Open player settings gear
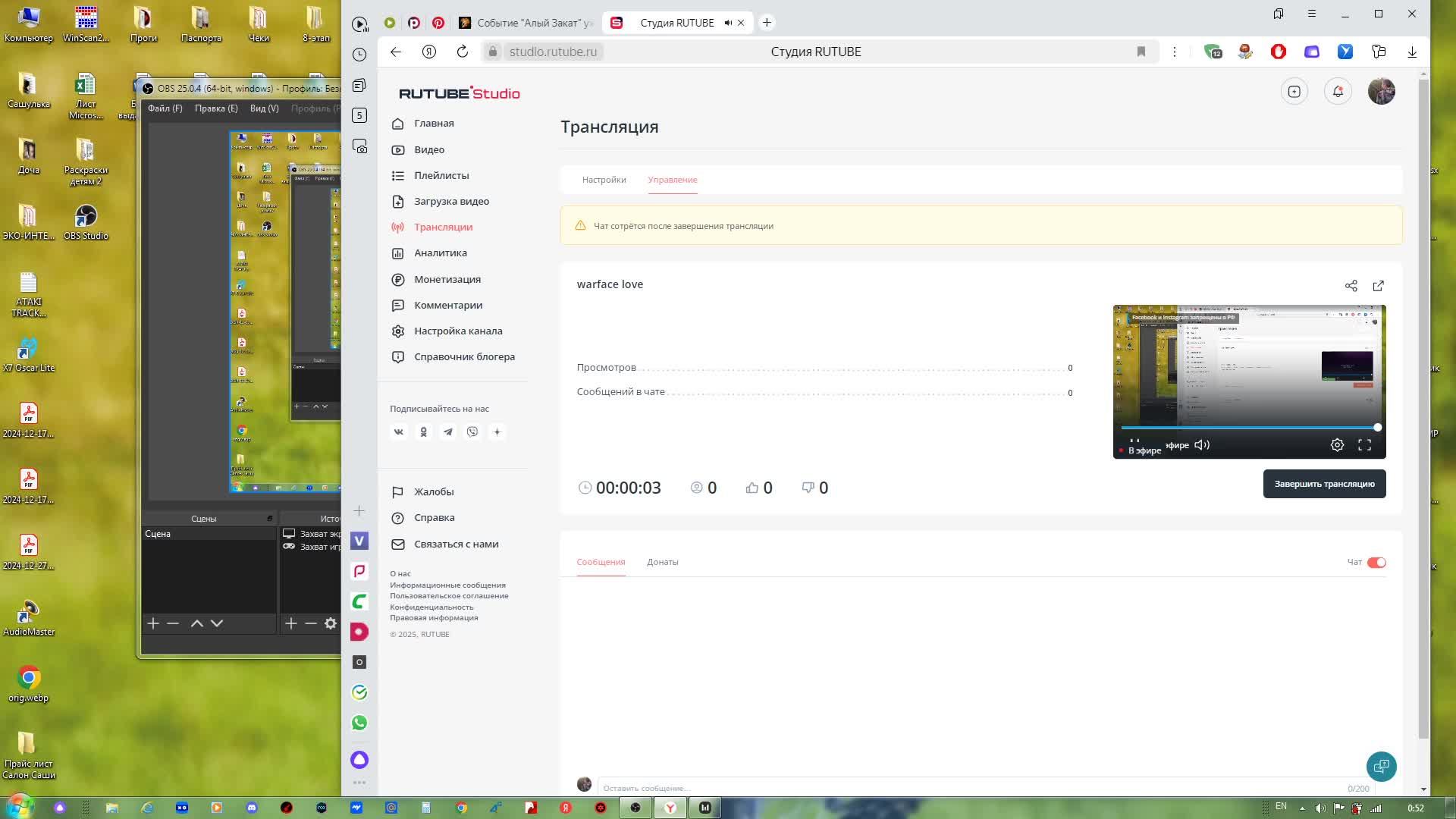Image resolution: width=1456 pixels, height=819 pixels. [x=1337, y=445]
